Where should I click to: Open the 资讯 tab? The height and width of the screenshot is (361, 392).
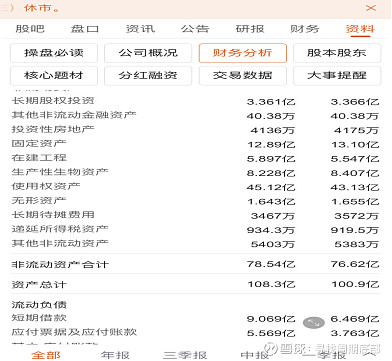(x=140, y=29)
